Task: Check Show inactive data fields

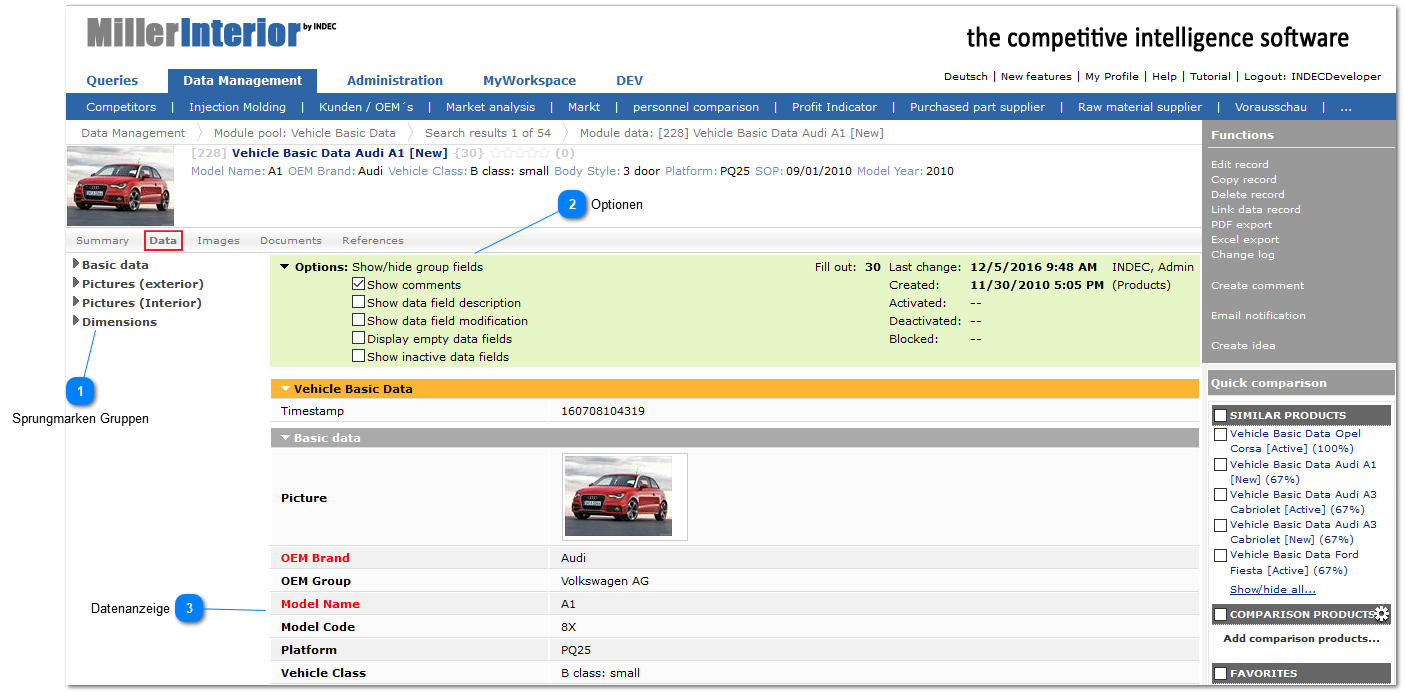Action: [358, 356]
